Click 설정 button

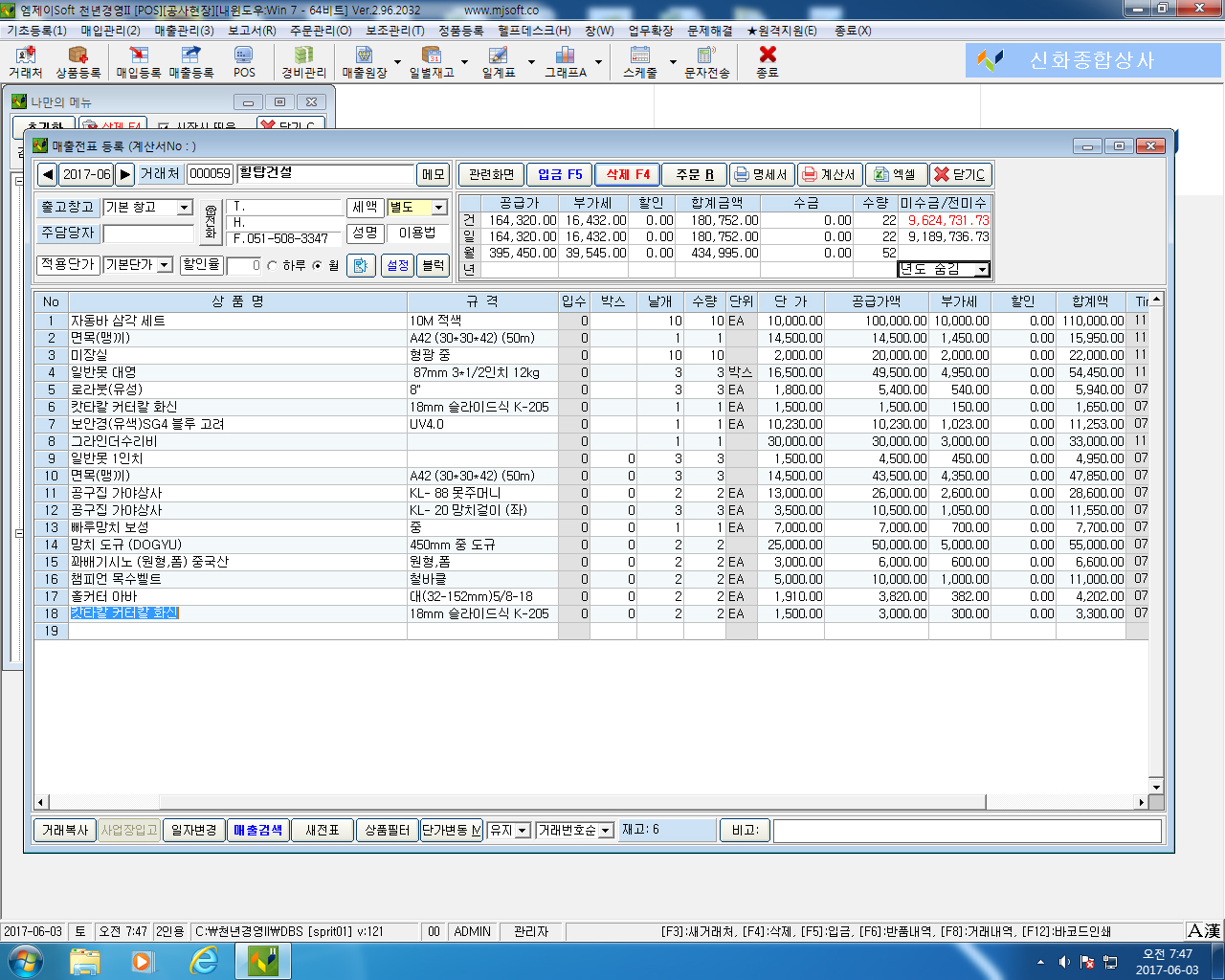397,265
